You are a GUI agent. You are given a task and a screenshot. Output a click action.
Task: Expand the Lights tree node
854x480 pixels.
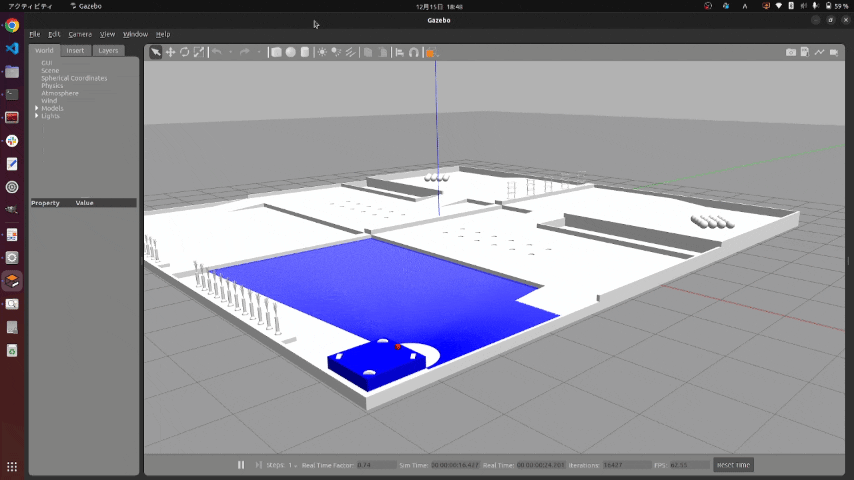click(x=37, y=116)
